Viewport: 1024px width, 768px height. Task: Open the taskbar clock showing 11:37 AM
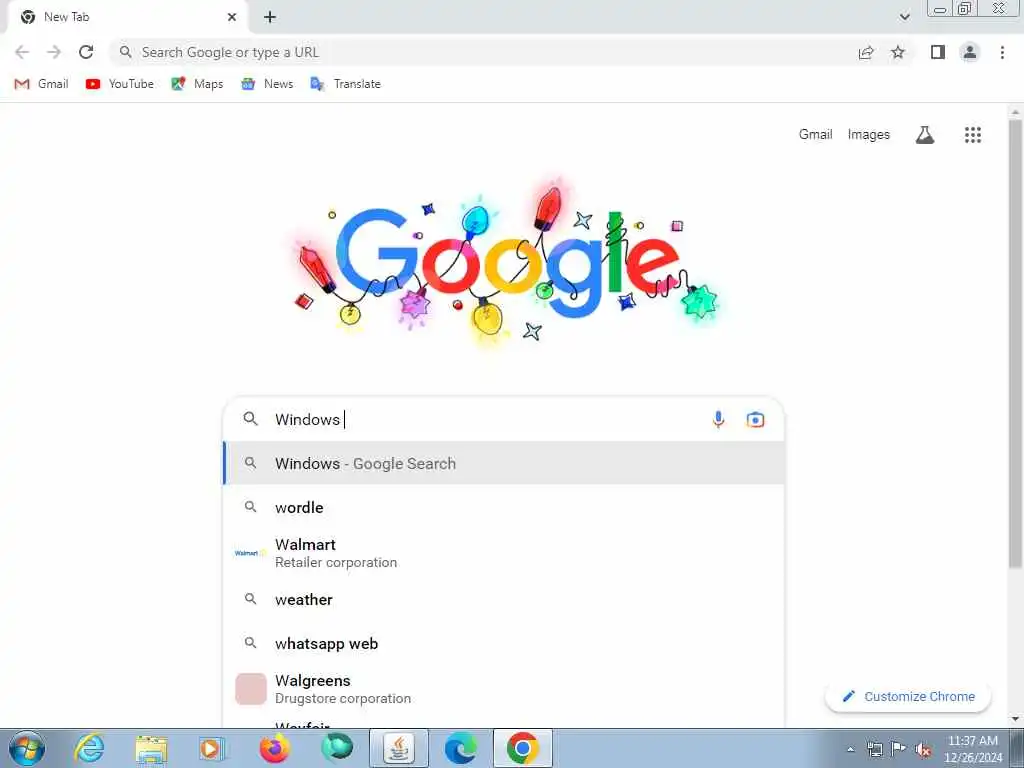(973, 749)
